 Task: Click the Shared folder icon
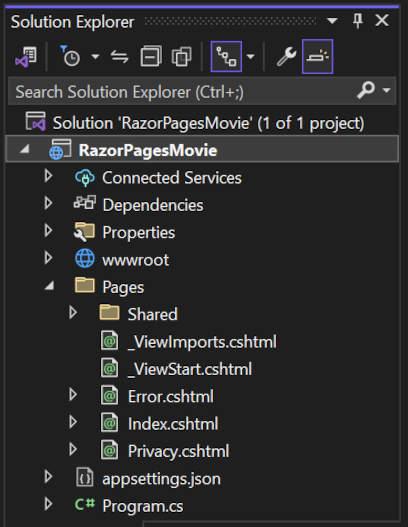point(110,312)
